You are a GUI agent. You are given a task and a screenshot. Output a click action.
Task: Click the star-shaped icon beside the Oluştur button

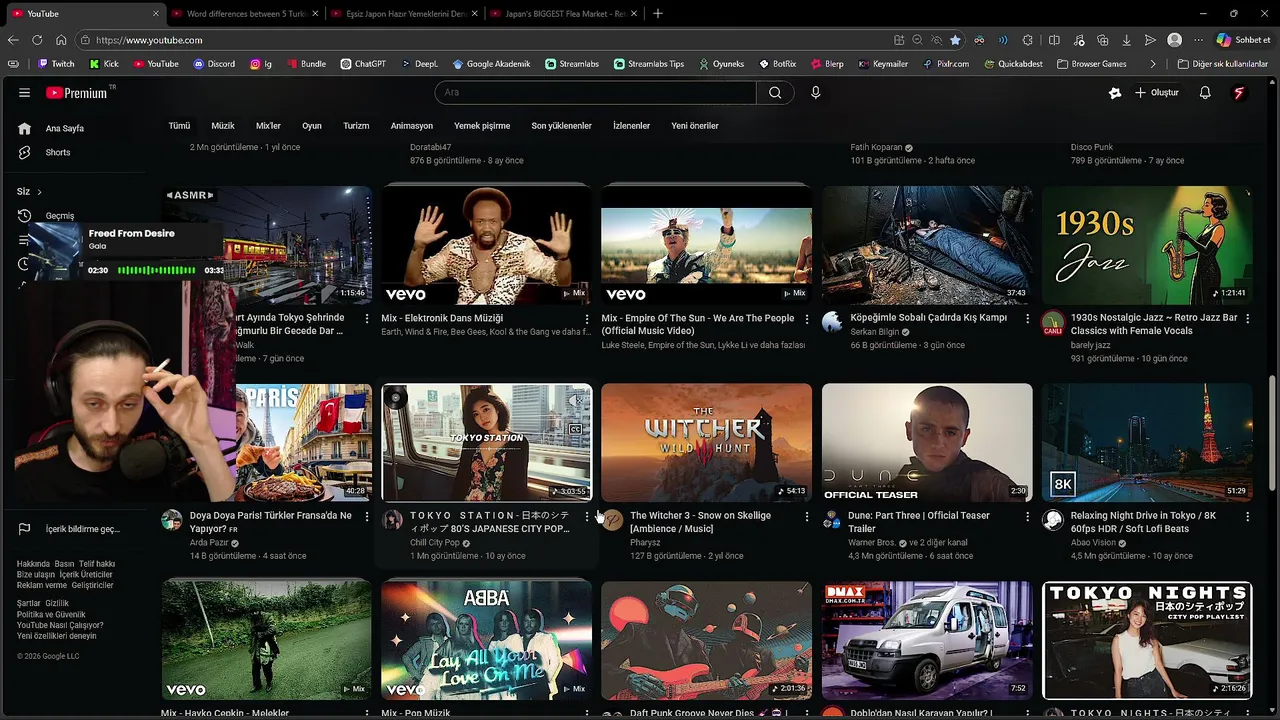point(1115,93)
